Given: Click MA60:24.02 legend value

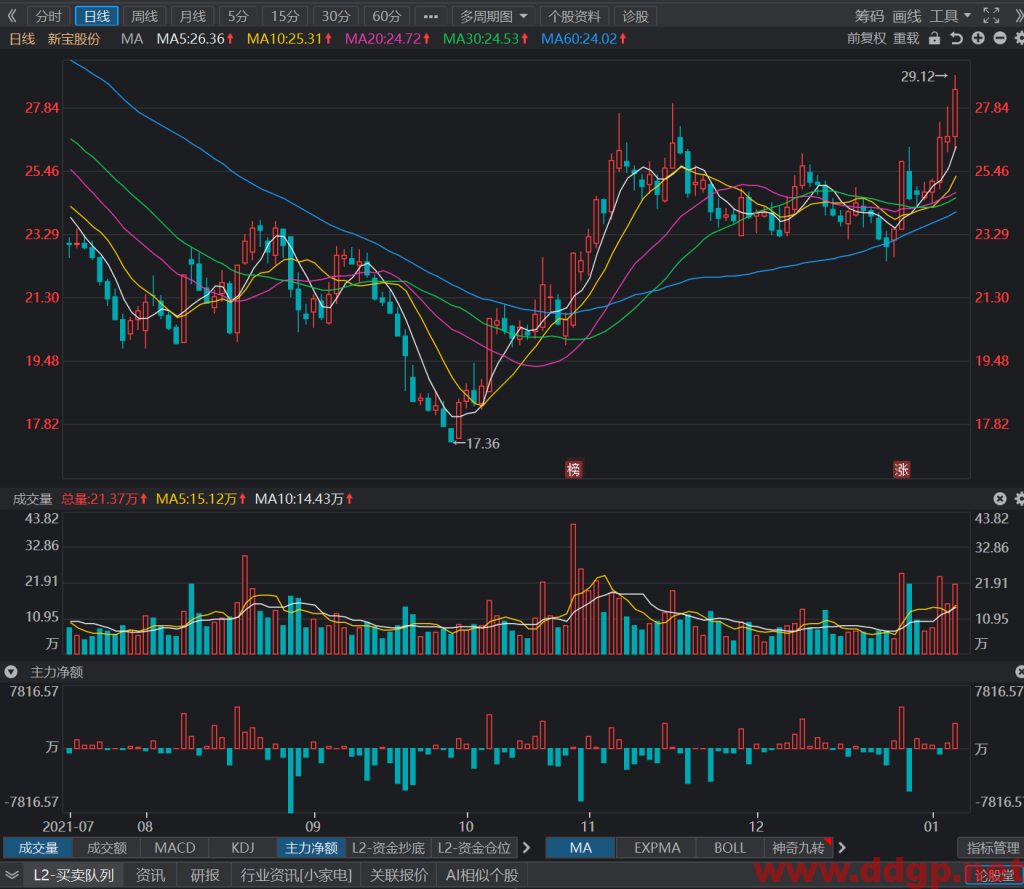Looking at the screenshot, I should point(584,39).
